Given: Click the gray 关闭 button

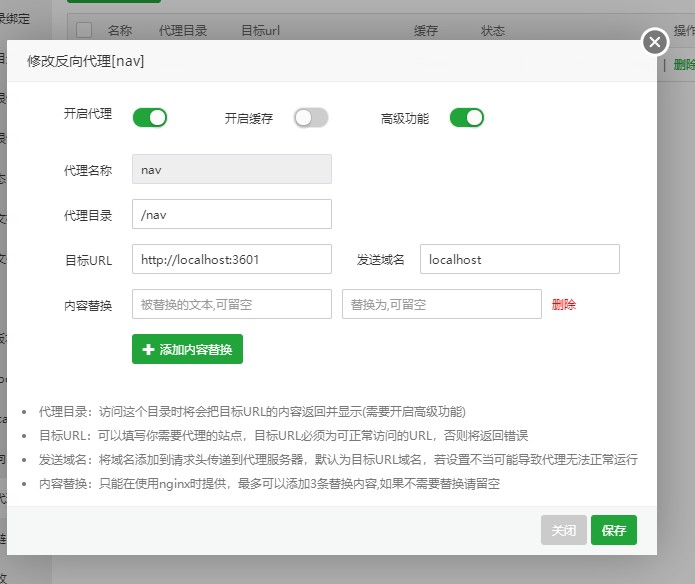Looking at the screenshot, I should [x=563, y=530].
